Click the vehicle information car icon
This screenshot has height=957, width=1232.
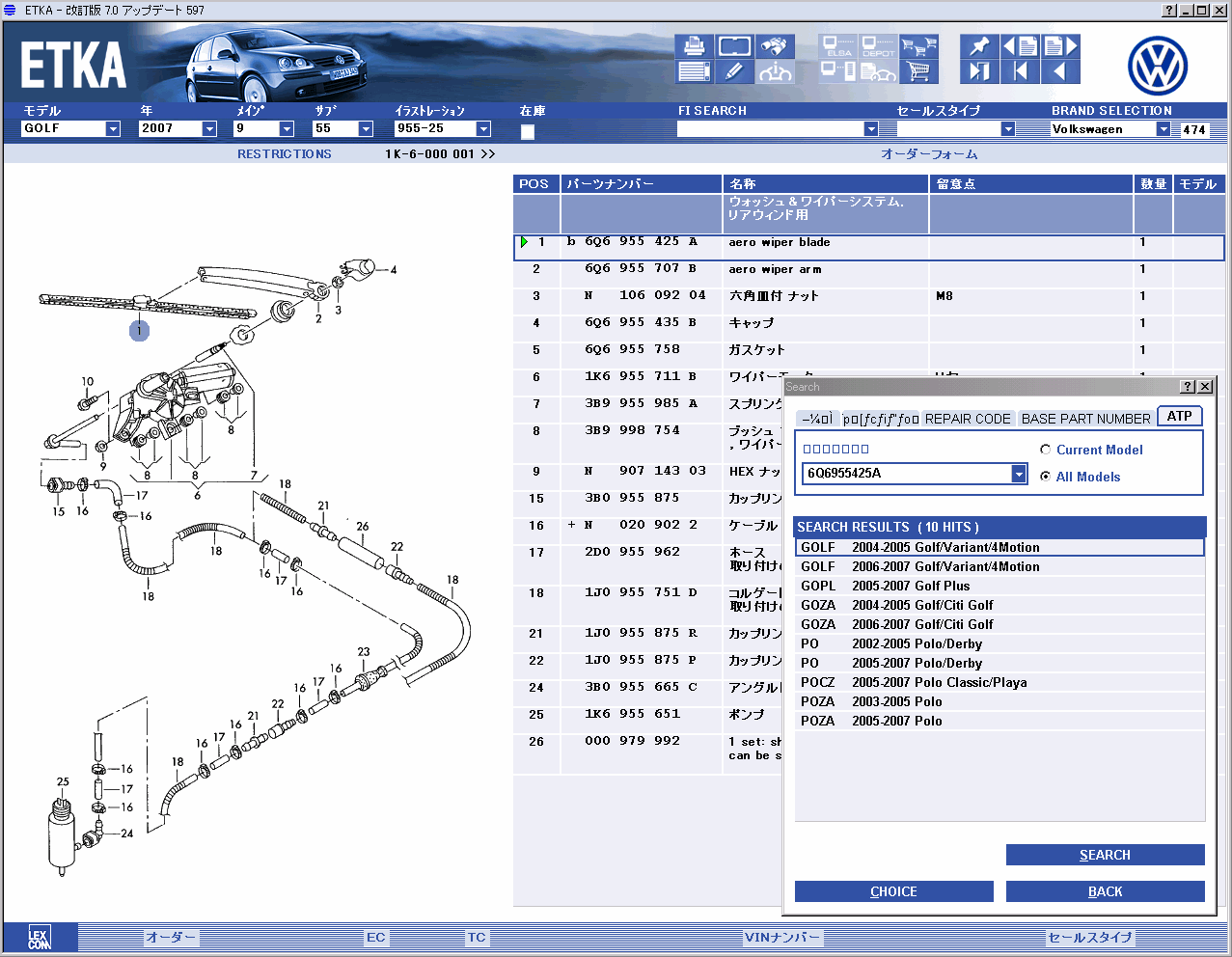(x=775, y=71)
